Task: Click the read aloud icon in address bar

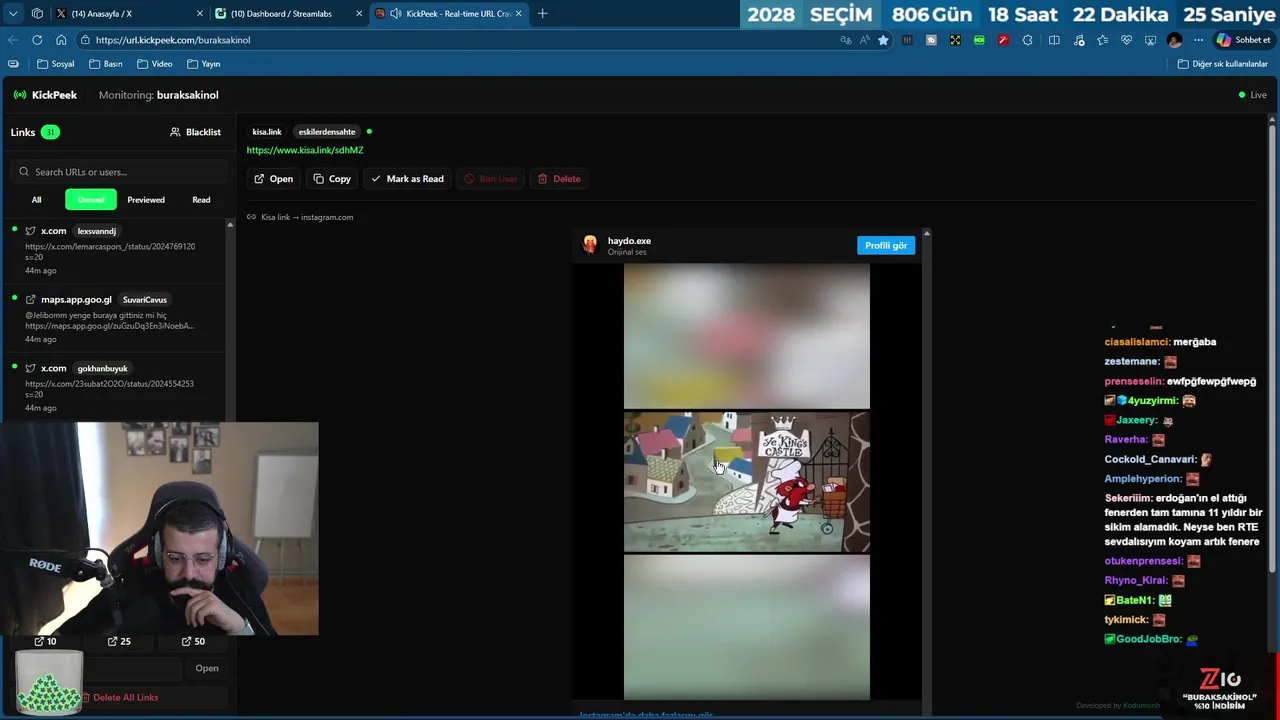Action: click(865, 40)
